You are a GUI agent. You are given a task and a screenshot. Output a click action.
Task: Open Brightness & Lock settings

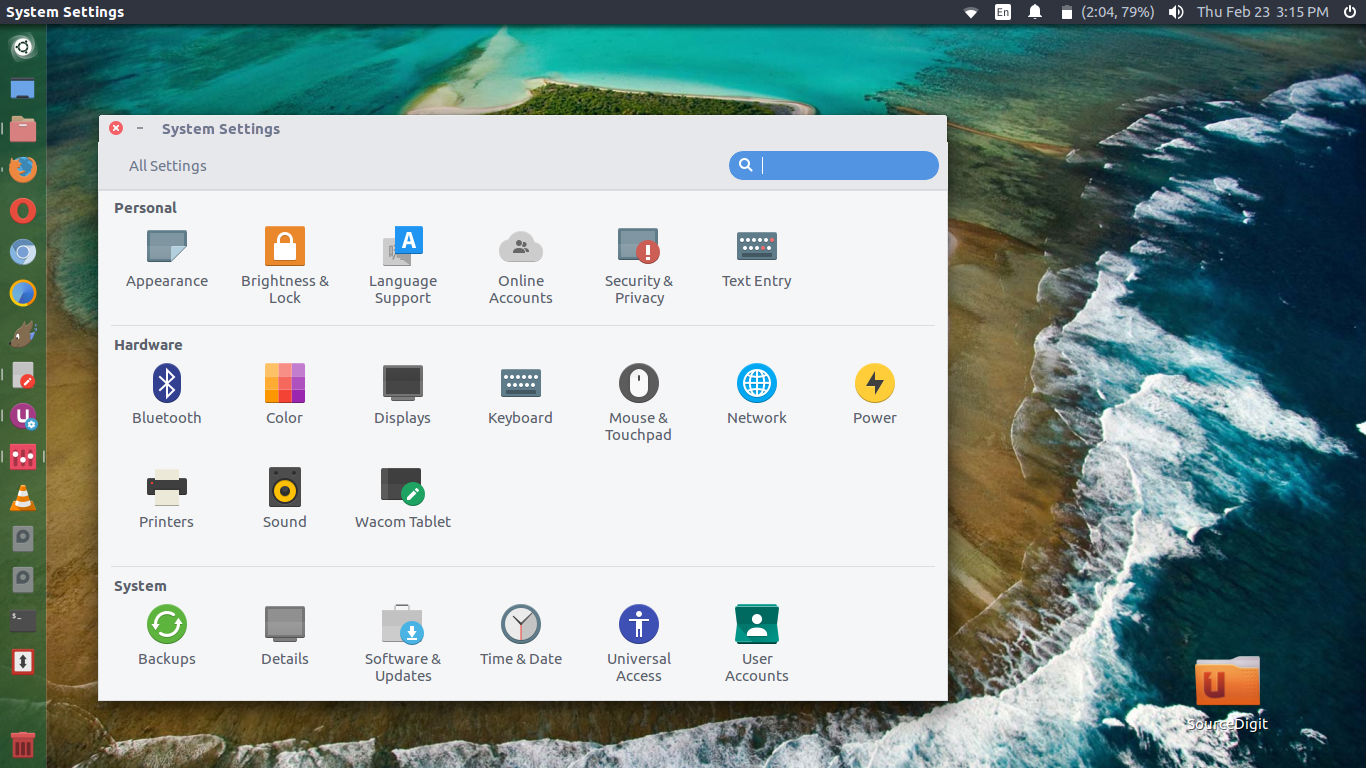click(x=284, y=260)
